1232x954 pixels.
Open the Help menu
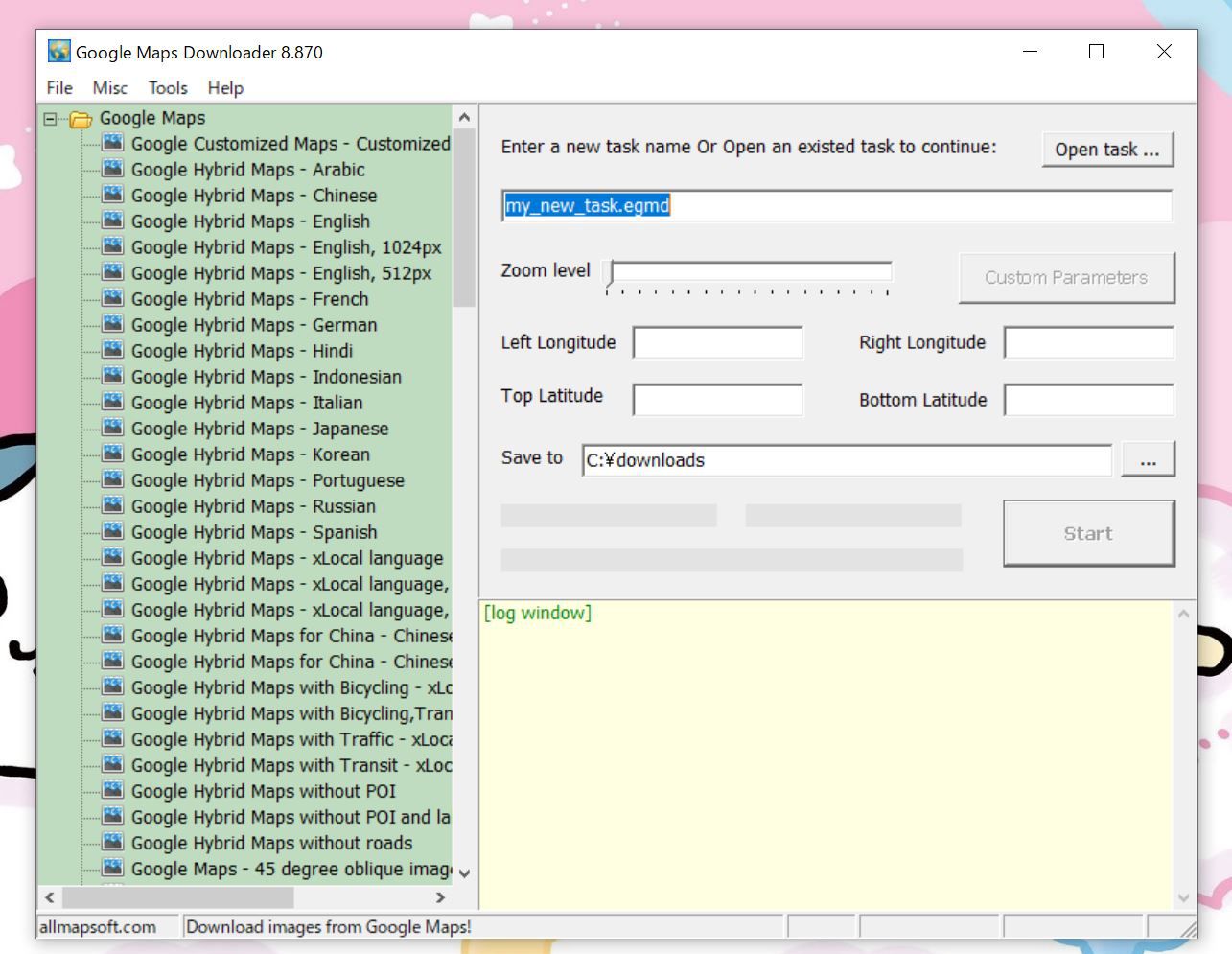[226, 87]
